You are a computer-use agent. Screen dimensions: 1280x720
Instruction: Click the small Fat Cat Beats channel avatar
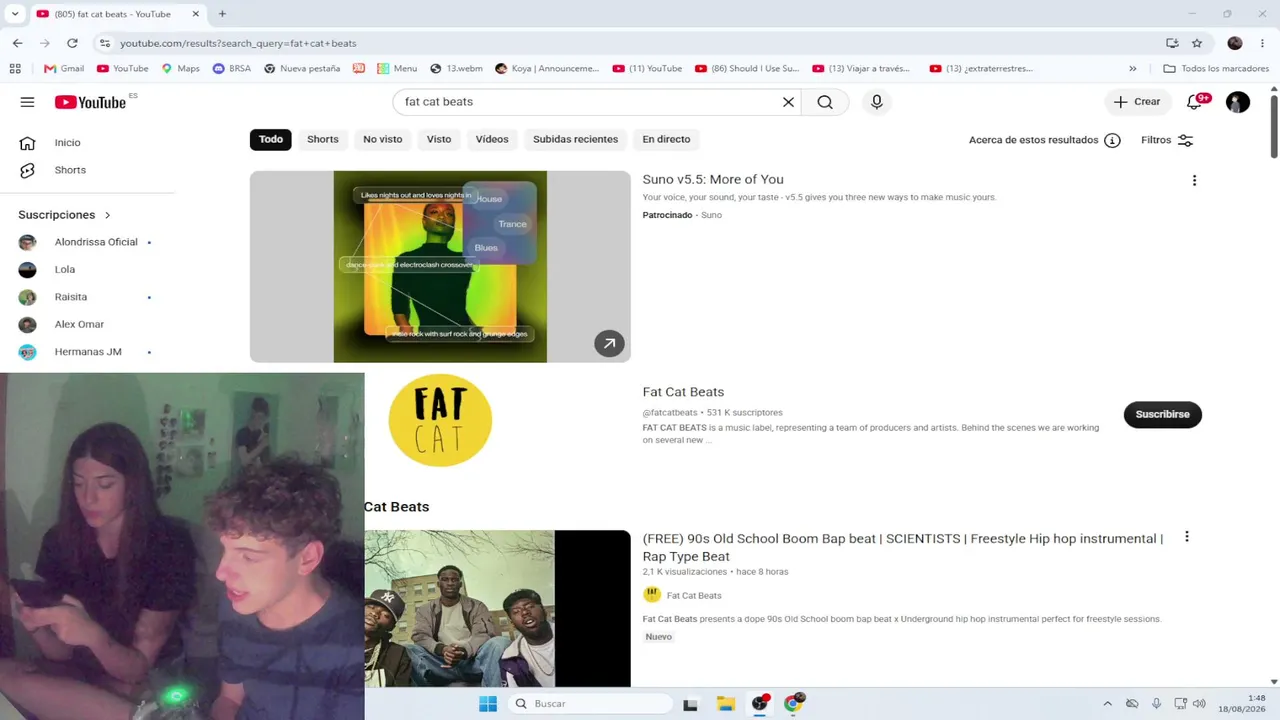652,595
